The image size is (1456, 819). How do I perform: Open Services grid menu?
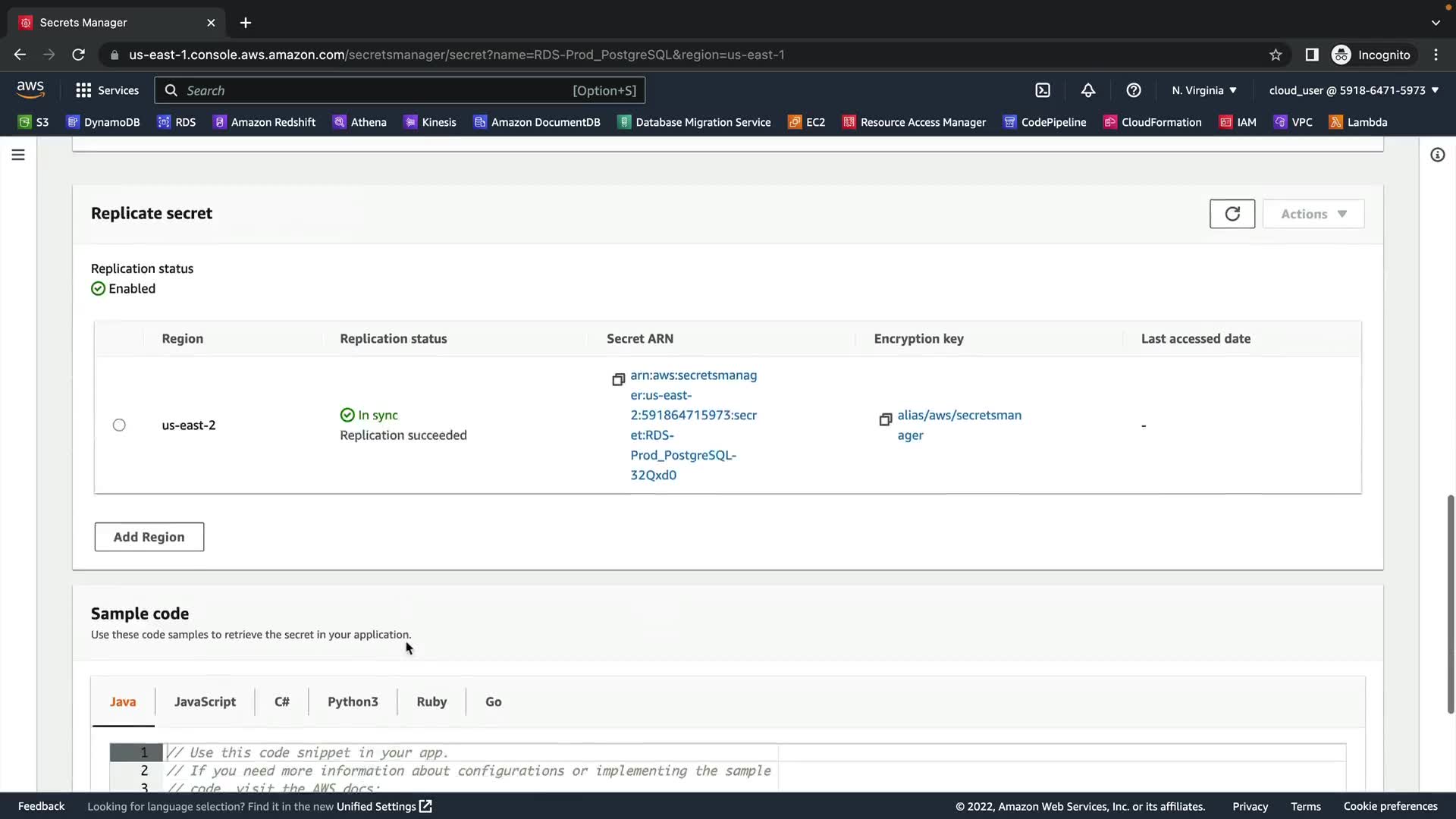pos(107,90)
